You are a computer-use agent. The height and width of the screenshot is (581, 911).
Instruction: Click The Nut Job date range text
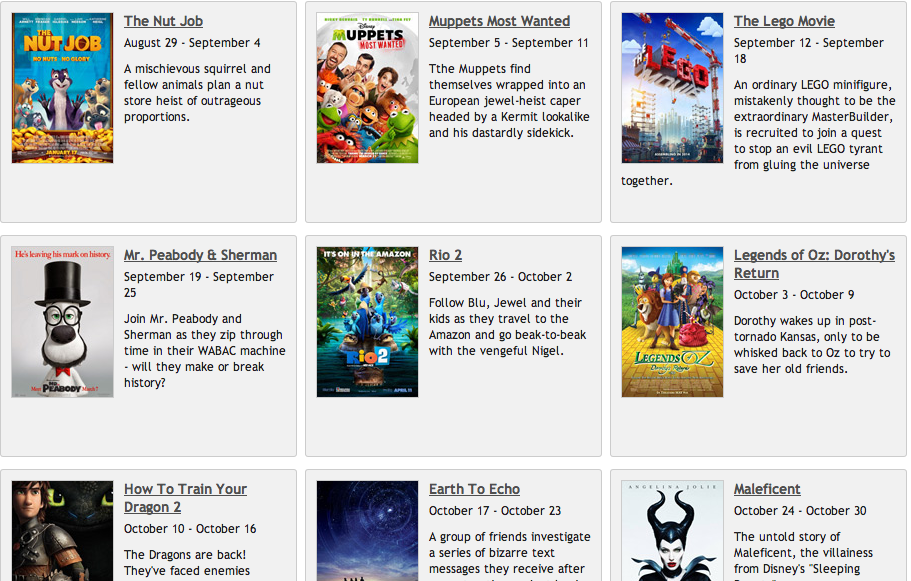(192, 43)
